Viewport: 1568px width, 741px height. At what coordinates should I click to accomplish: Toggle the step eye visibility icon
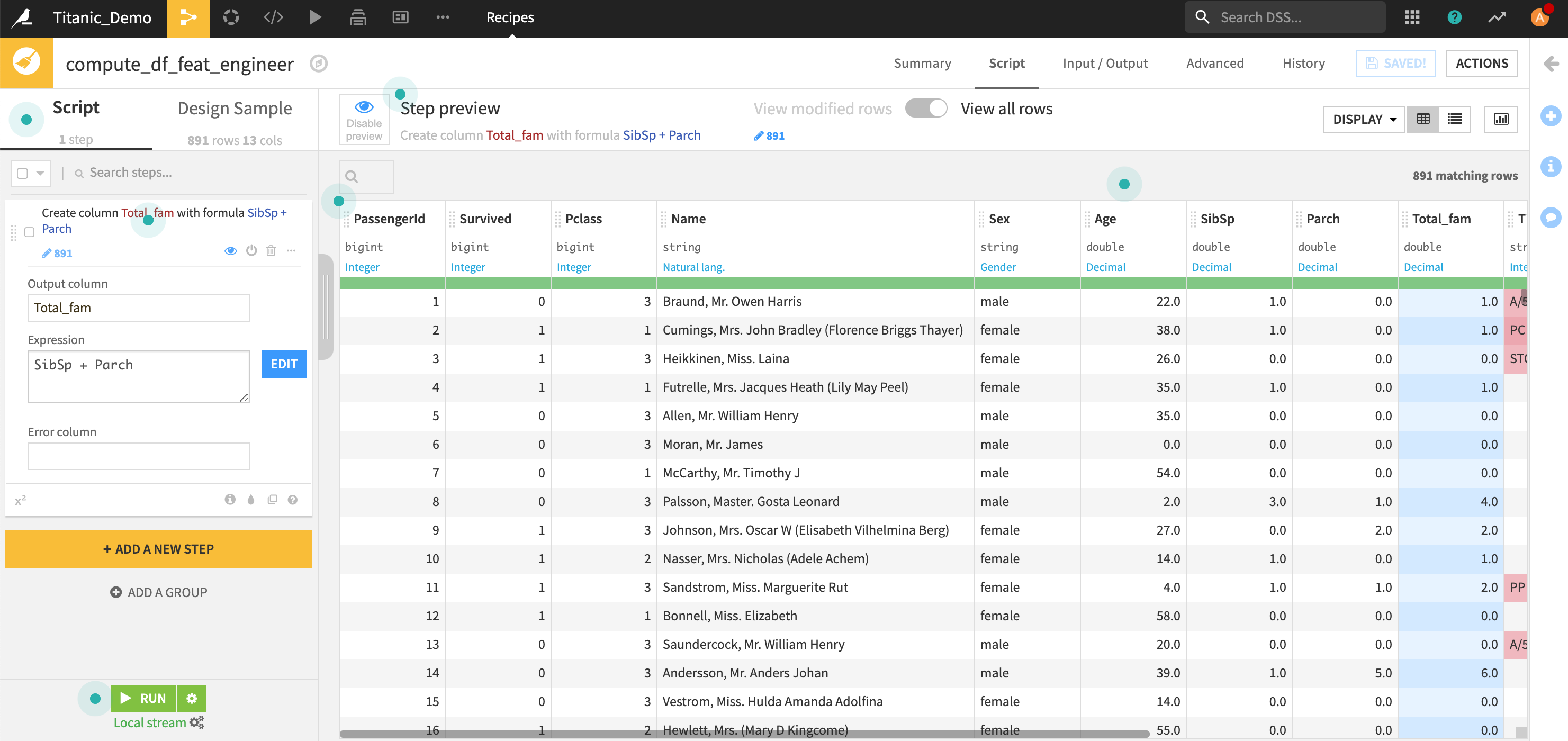230,251
